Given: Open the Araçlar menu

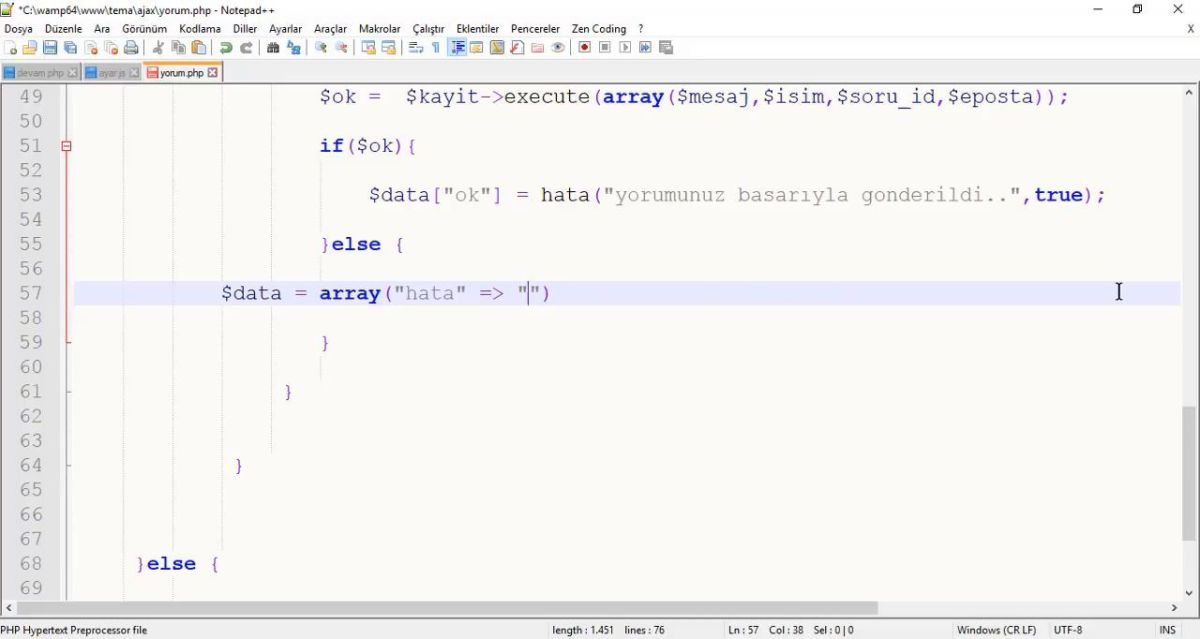Looking at the screenshot, I should coord(330,29).
